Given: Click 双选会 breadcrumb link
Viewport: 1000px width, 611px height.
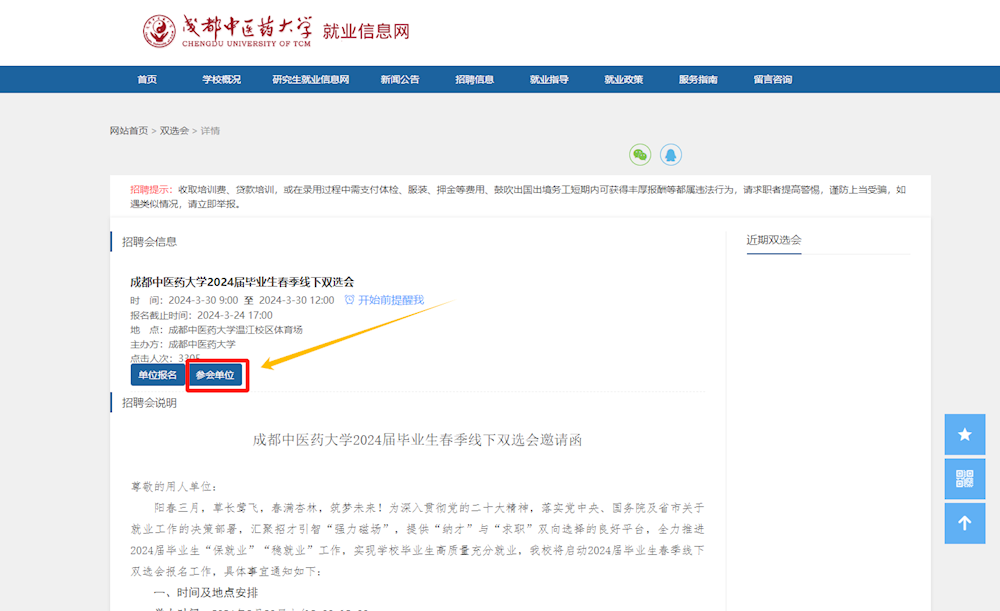Looking at the screenshot, I should [x=174, y=130].
